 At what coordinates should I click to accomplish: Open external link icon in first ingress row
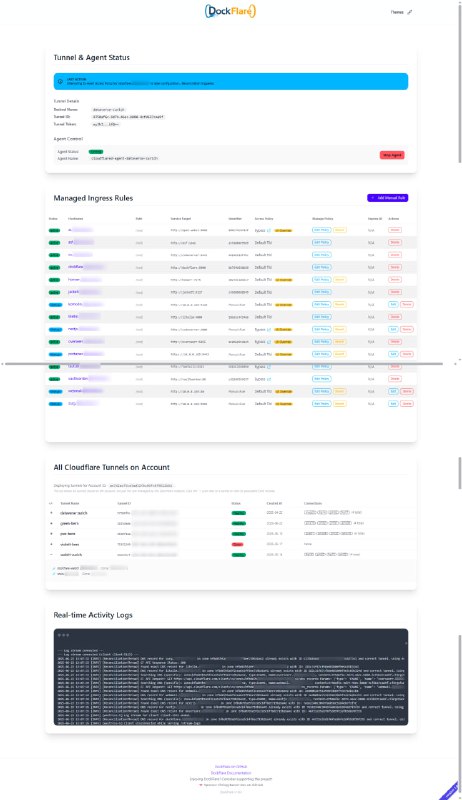269,231
